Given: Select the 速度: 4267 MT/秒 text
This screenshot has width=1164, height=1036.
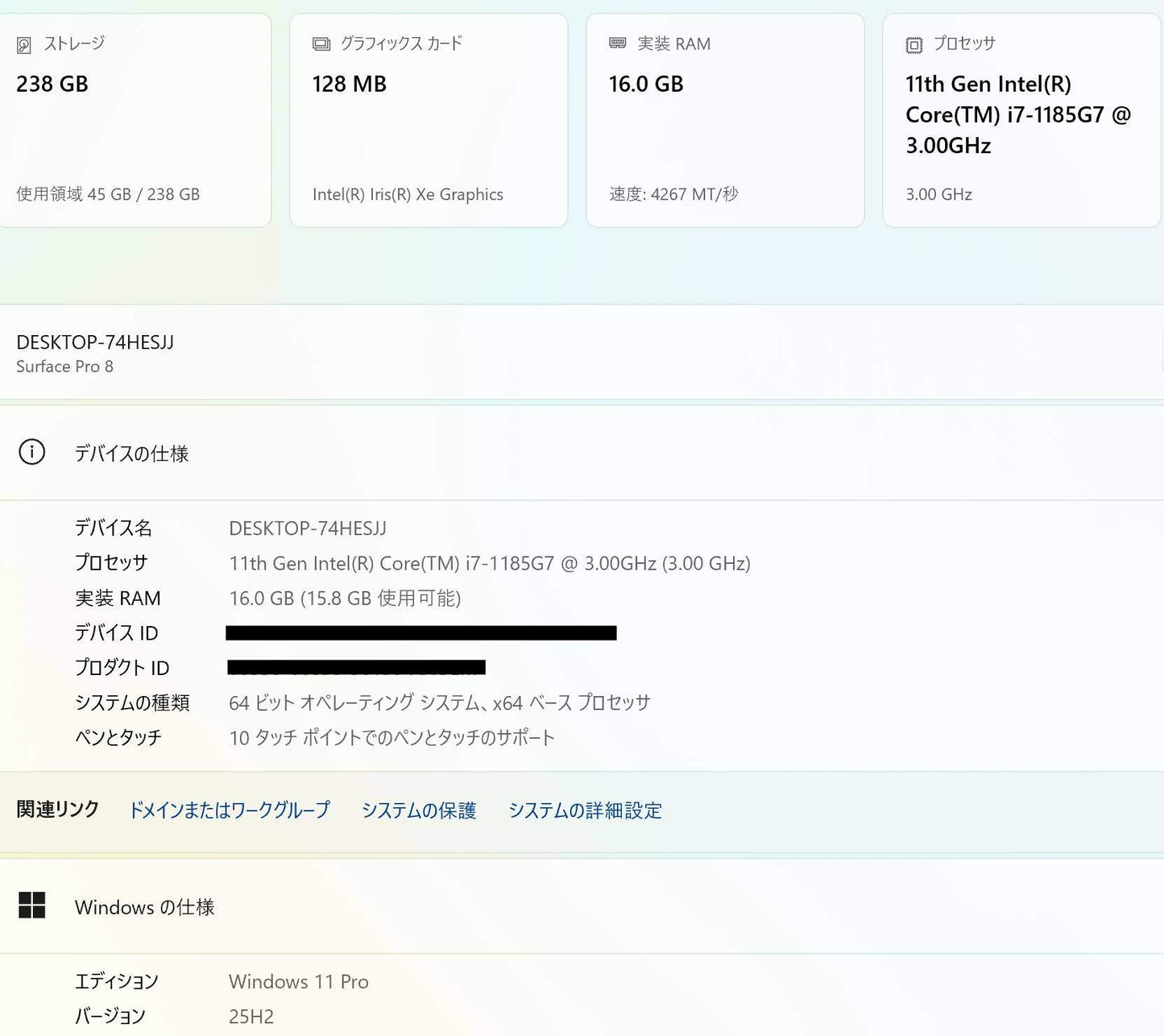Looking at the screenshot, I should pos(673,194).
